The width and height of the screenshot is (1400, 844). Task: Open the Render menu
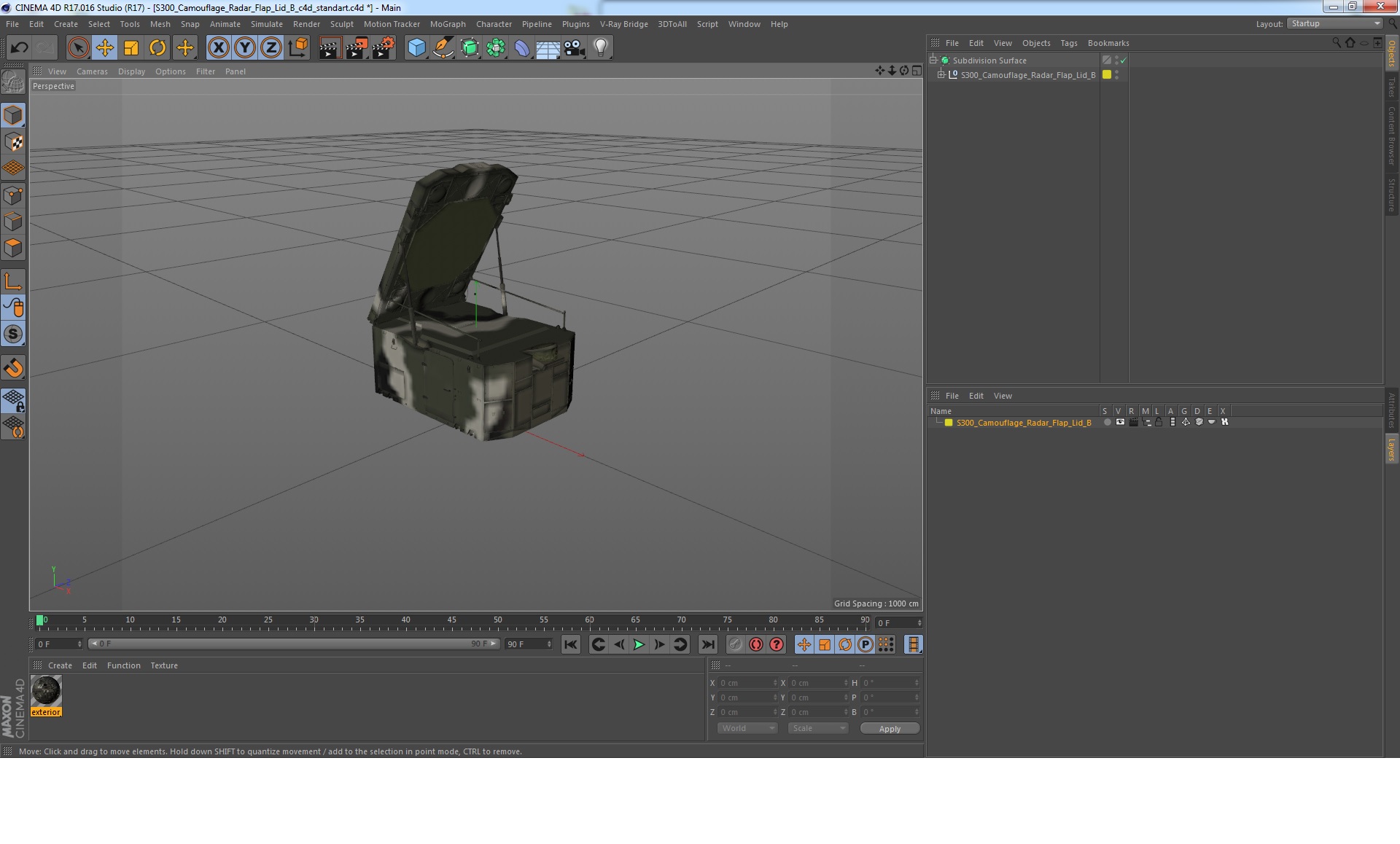tap(306, 24)
